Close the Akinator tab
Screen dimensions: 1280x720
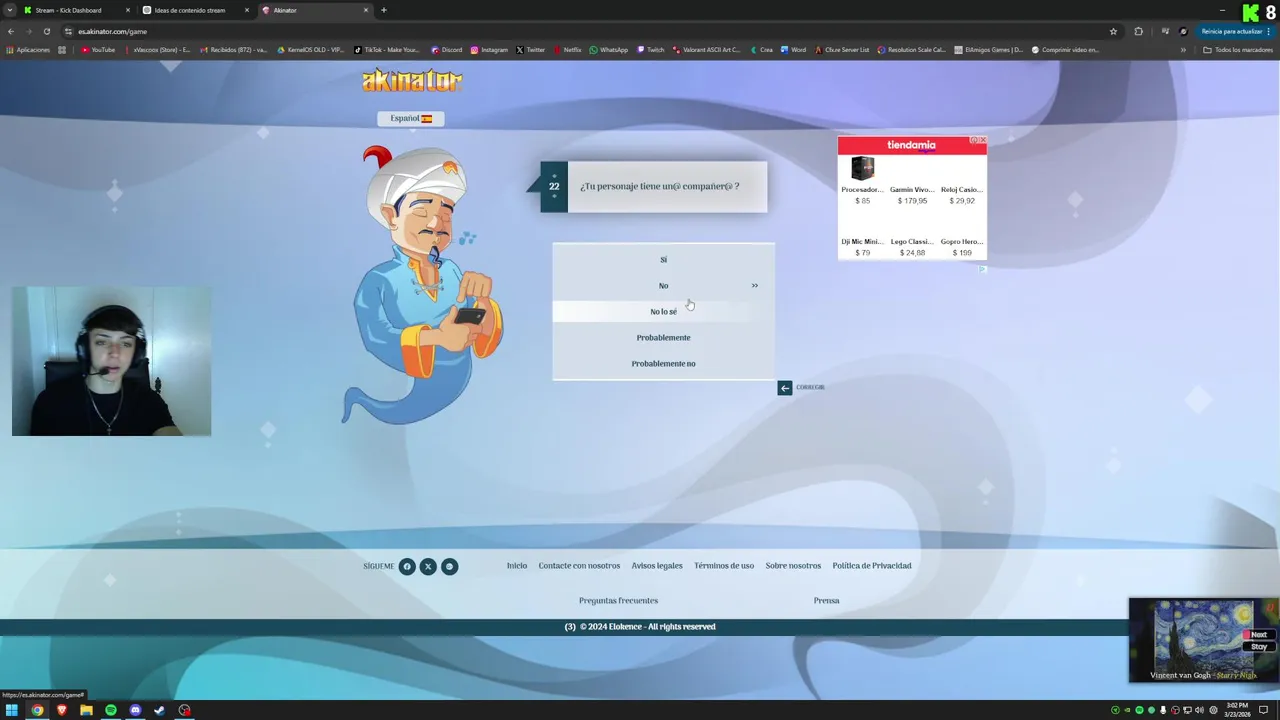coord(365,10)
